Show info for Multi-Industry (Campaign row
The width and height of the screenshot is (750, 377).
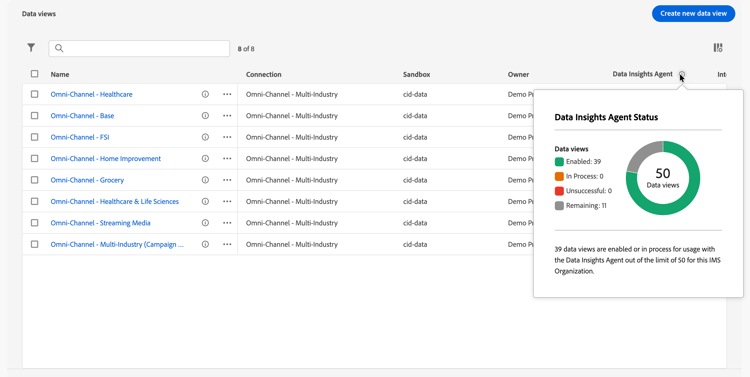click(x=205, y=244)
